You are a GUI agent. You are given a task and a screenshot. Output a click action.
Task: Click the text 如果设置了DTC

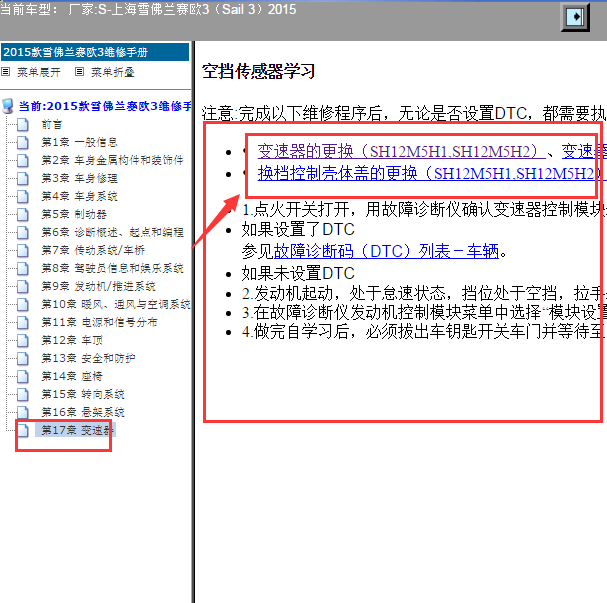pyautogui.click(x=298, y=230)
